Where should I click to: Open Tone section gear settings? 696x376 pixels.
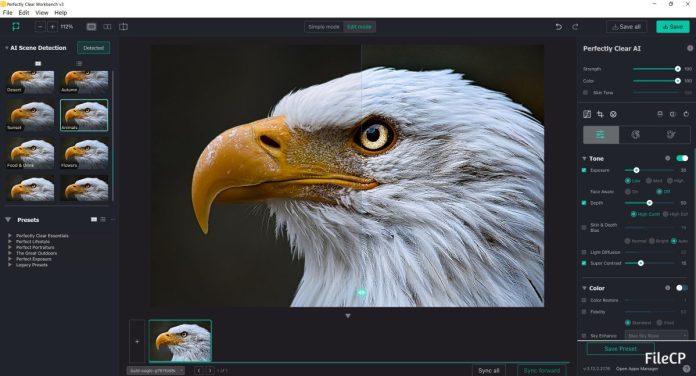tap(668, 158)
